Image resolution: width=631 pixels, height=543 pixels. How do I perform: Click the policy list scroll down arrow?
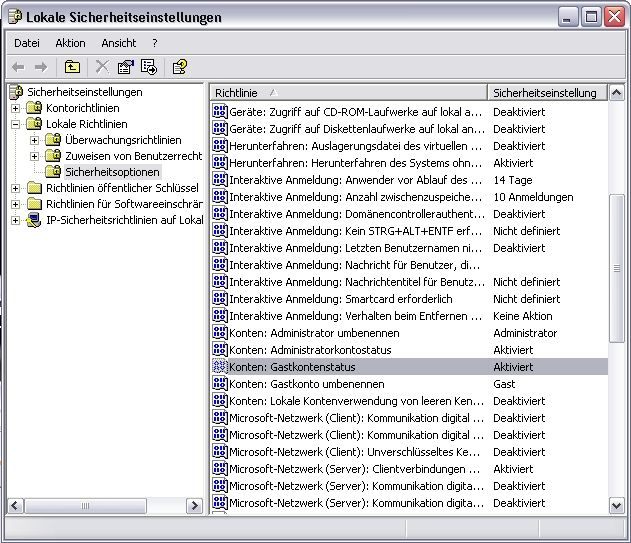pyautogui.click(x=617, y=505)
